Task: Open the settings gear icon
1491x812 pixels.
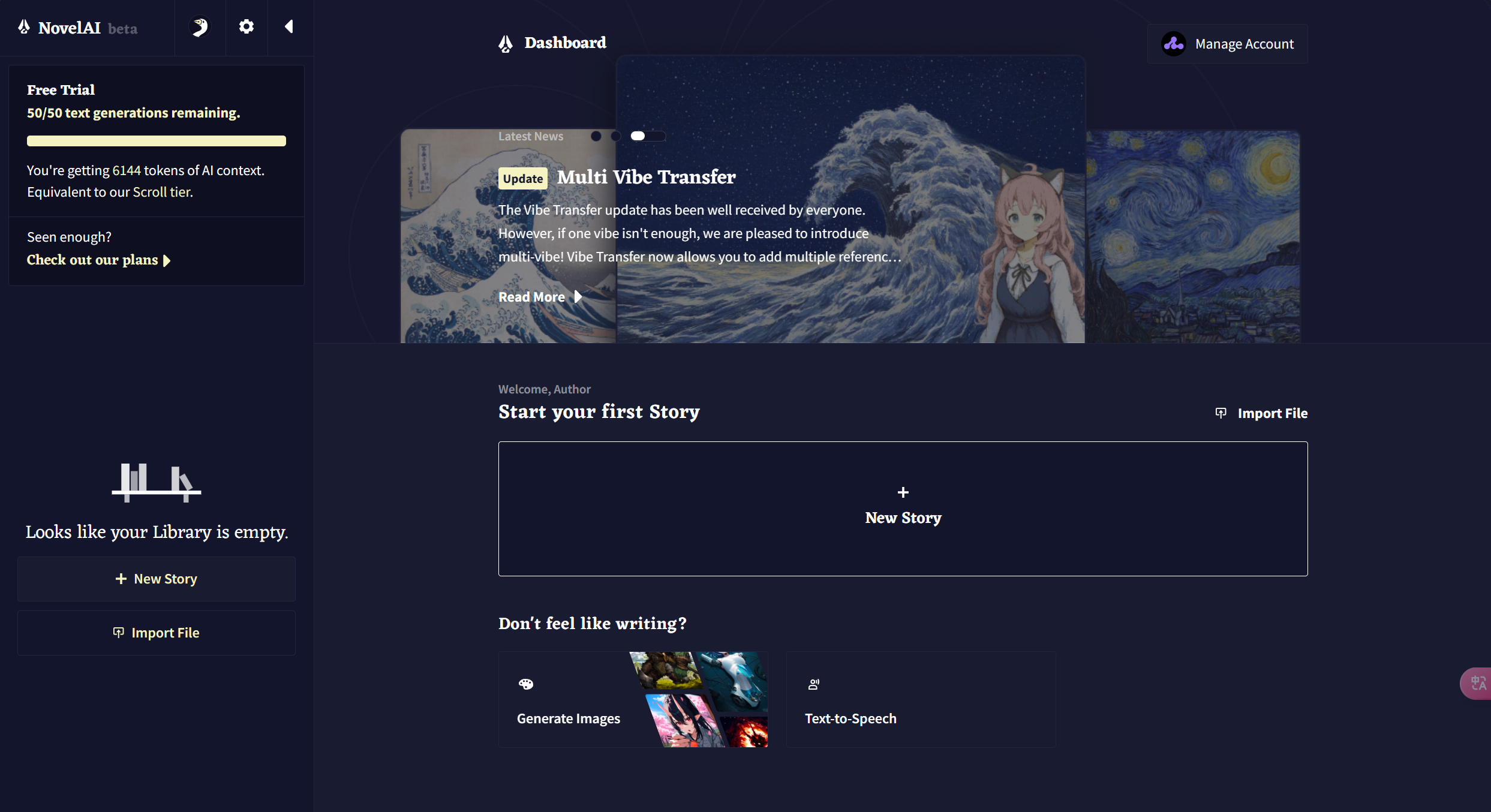Action: [246, 27]
